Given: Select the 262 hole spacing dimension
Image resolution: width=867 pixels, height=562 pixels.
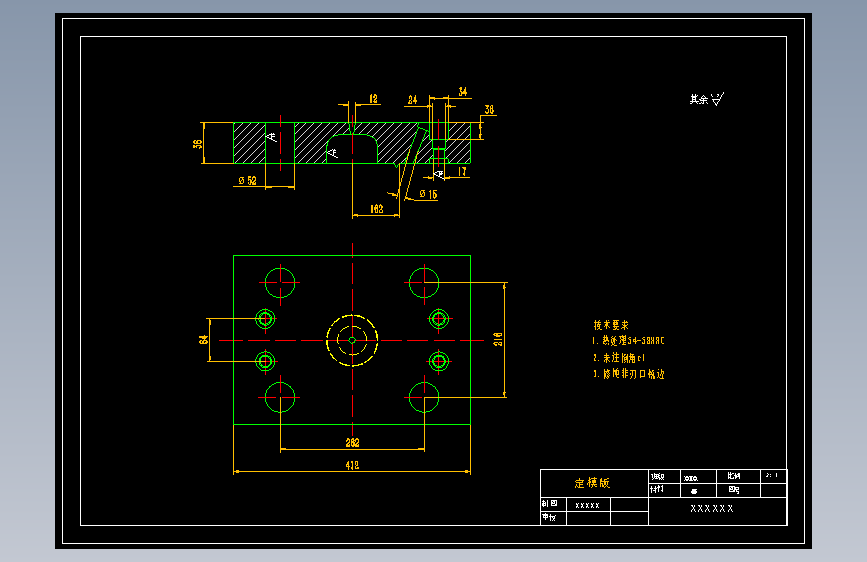Looking at the screenshot, I should [x=352, y=443].
